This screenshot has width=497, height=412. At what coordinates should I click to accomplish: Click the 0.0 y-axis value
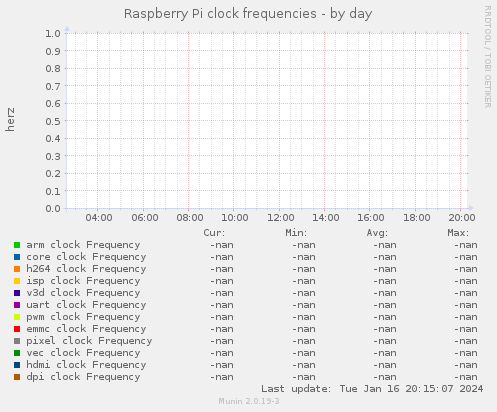tap(53, 209)
